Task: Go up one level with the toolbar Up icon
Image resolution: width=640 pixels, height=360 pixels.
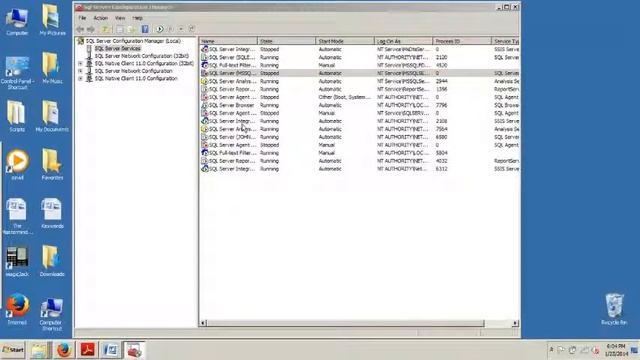Action: click(x=105, y=29)
